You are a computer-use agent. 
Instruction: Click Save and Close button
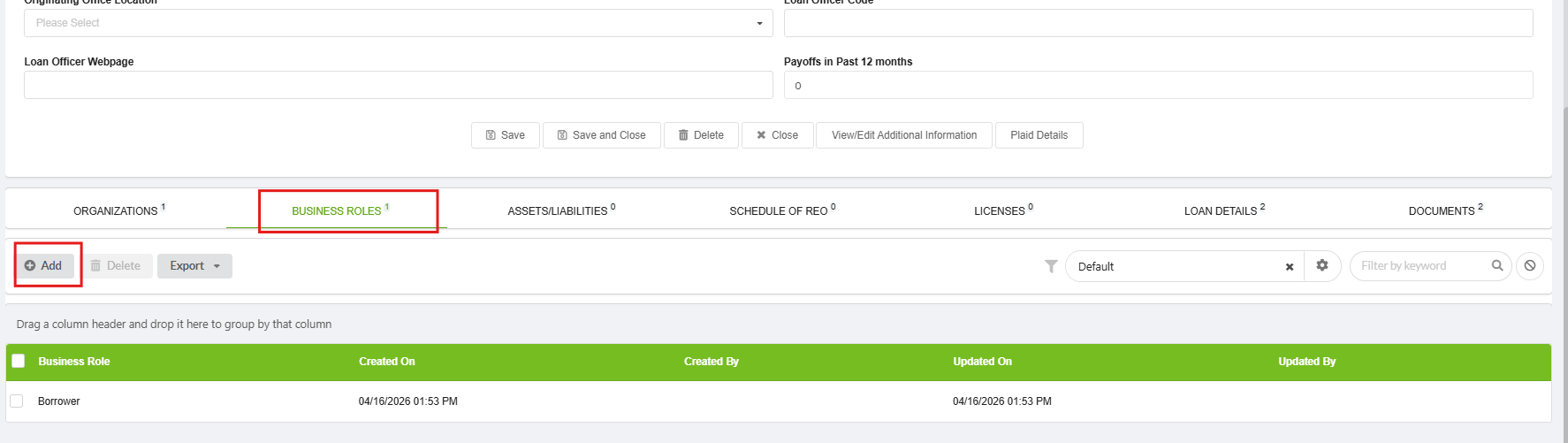(x=602, y=135)
